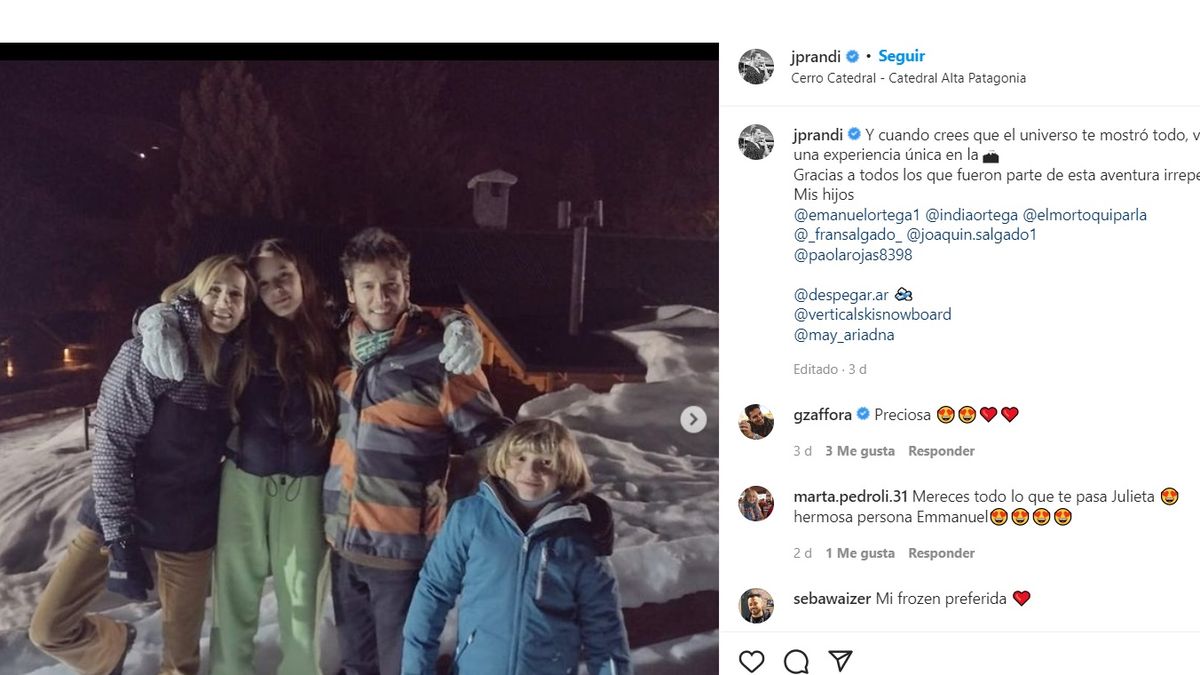
Task: Click the heart like icon
Action: point(752,661)
